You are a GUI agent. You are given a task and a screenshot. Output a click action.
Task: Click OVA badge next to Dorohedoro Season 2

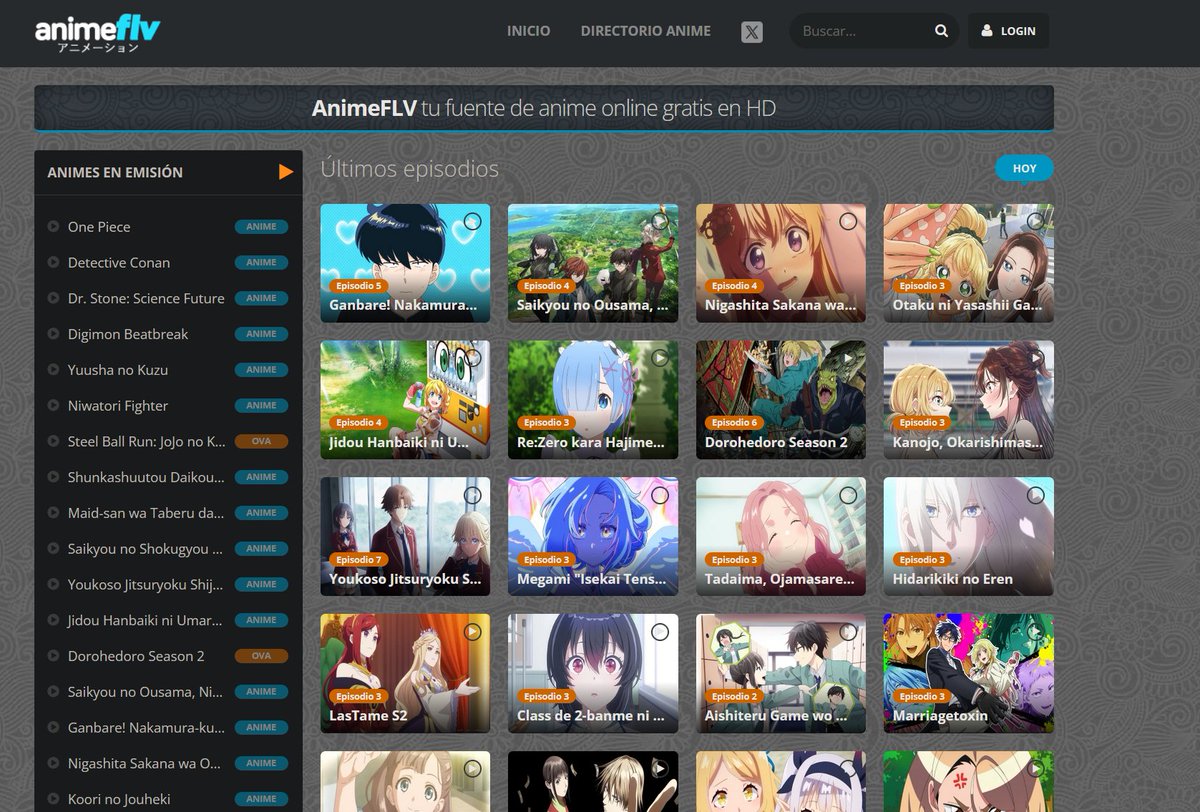261,656
